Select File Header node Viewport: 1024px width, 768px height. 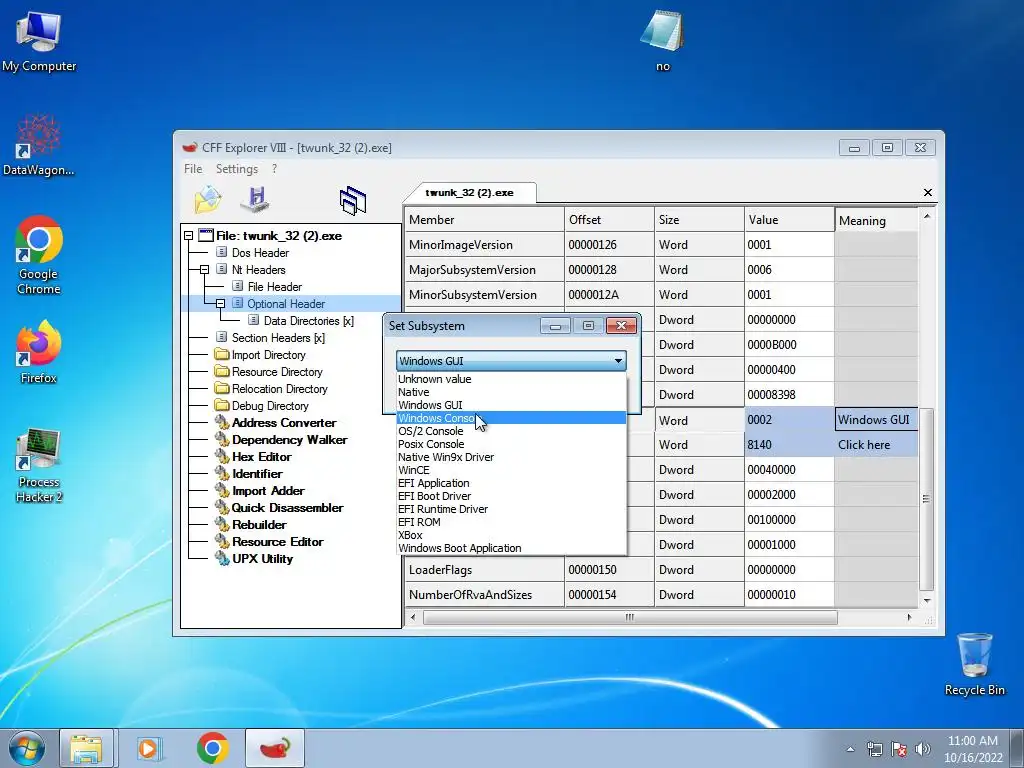click(274, 287)
